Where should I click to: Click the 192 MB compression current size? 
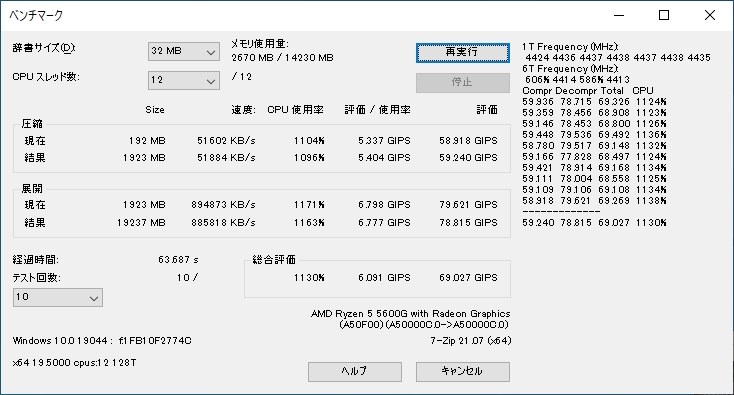(x=147, y=141)
